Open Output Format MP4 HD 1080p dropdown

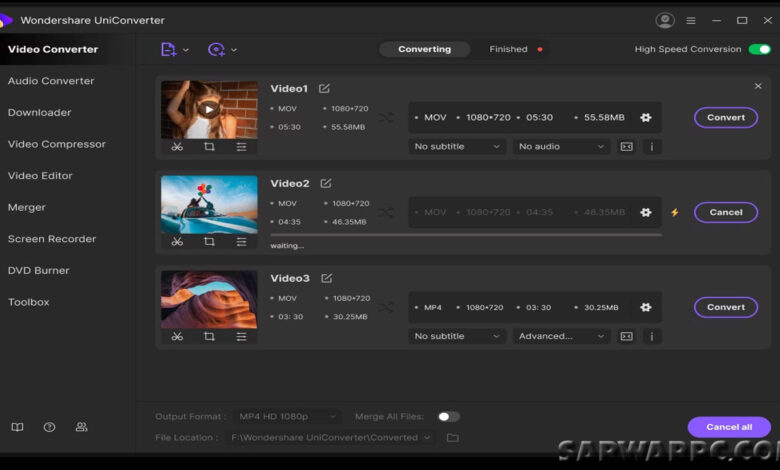[287, 416]
